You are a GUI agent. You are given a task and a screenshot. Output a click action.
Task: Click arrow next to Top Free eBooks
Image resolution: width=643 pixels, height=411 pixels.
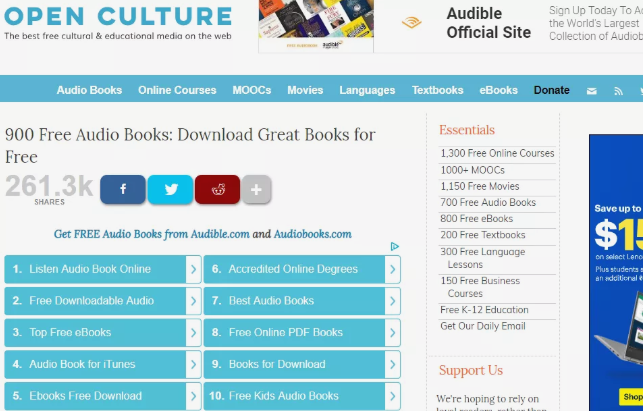pos(194,332)
